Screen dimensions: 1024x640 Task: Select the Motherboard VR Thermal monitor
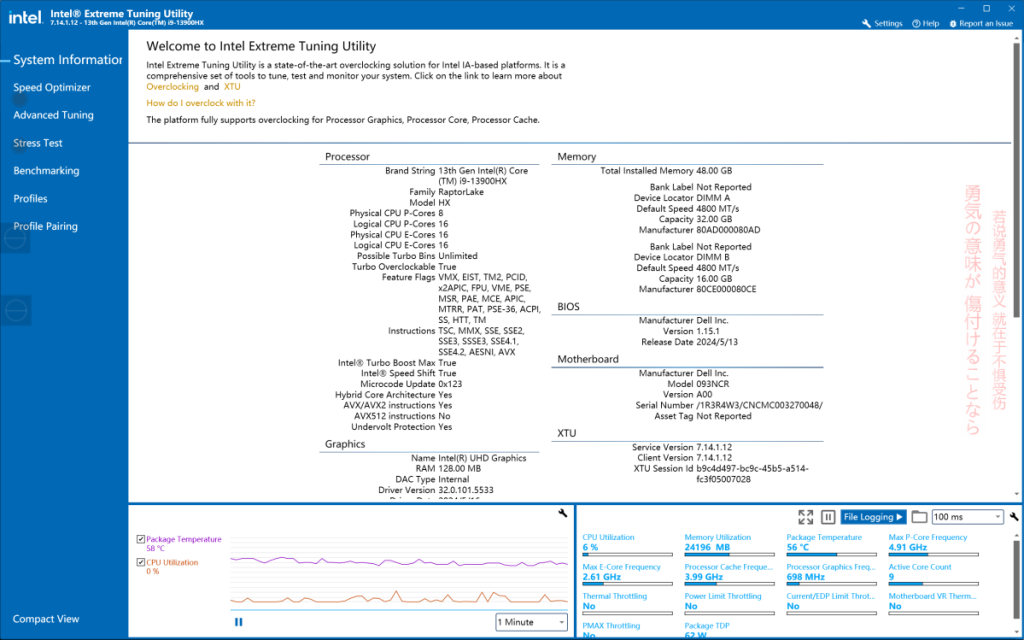coord(933,604)
